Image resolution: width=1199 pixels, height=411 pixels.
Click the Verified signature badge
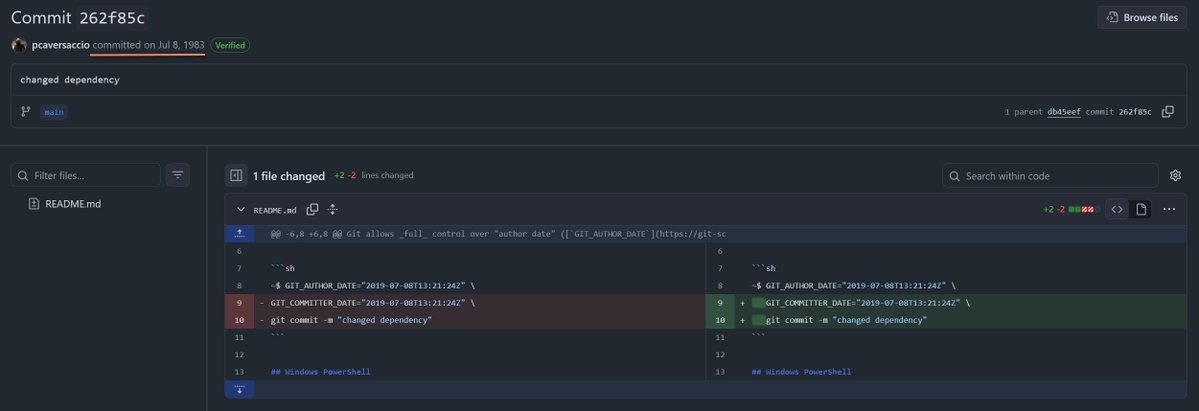229,45
